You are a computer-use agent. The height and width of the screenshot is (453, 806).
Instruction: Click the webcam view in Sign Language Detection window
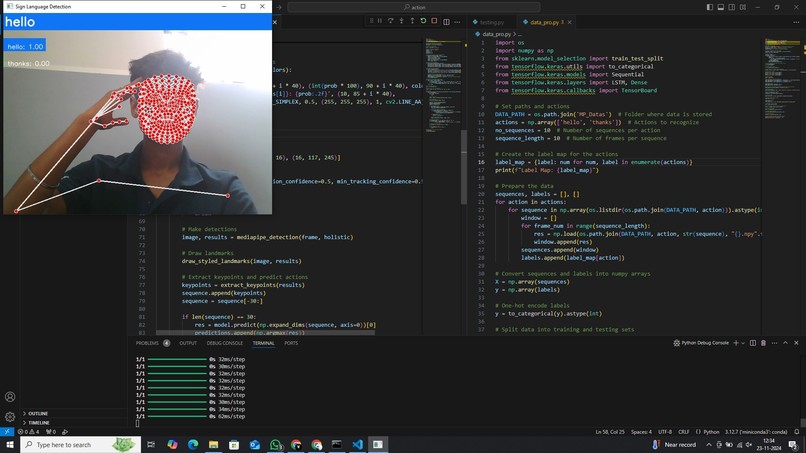(138, 122)
